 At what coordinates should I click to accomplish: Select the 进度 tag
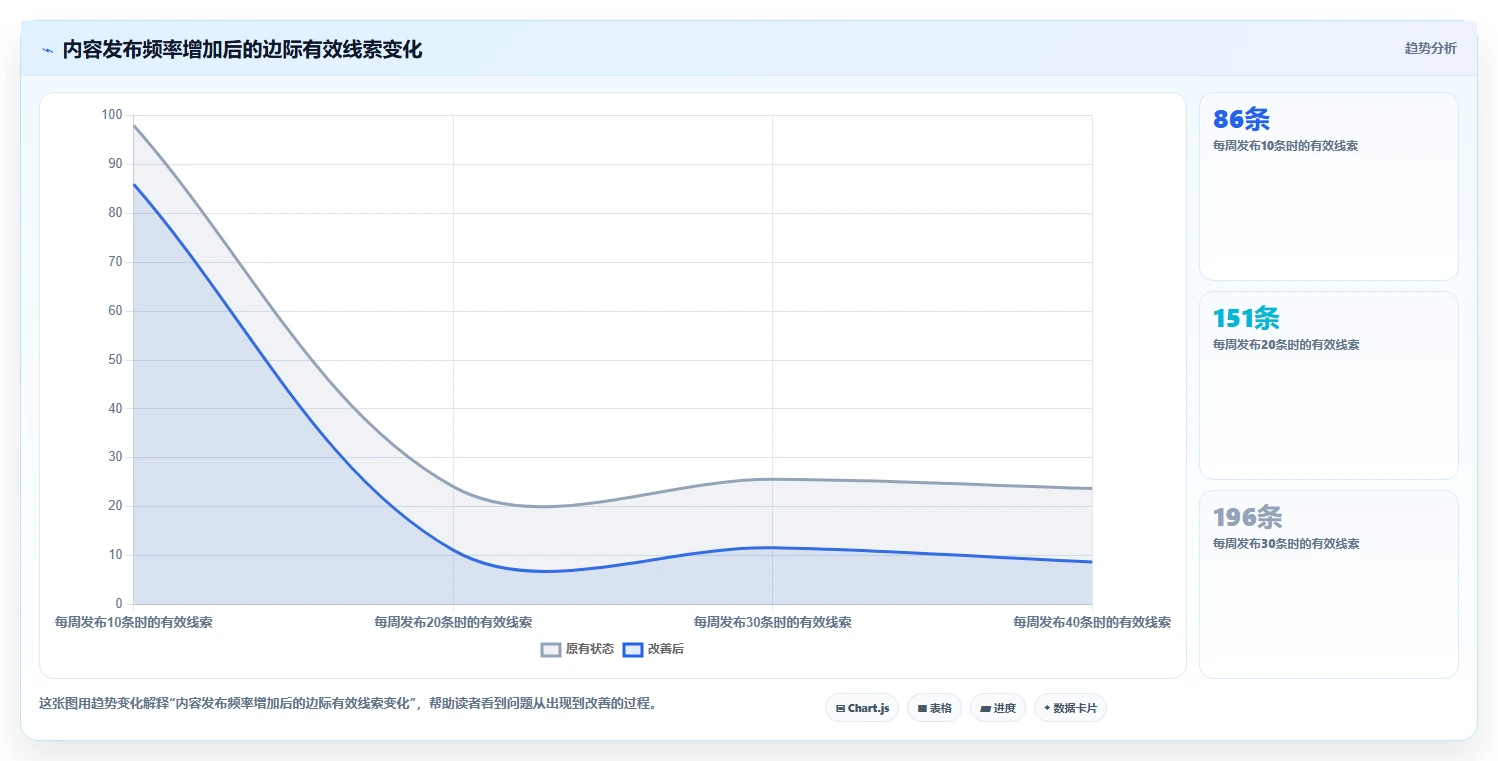click(x=998, y=708)
